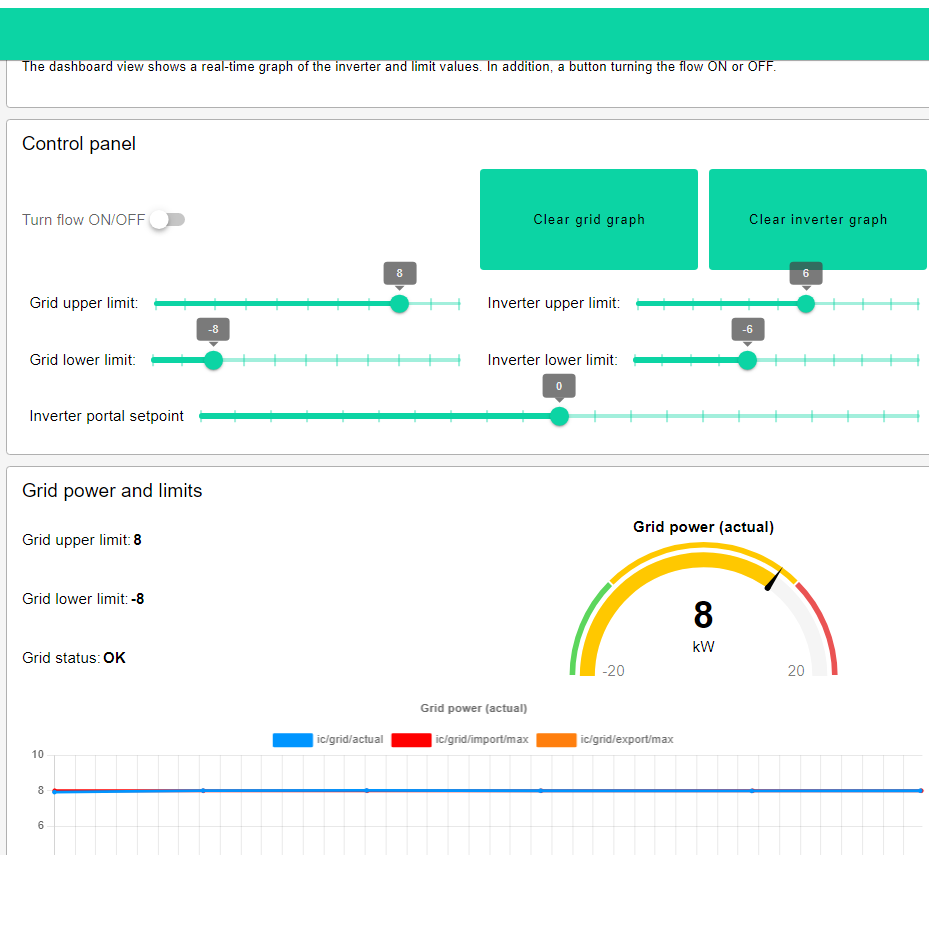Click the 8 kW gauge reading

(x=703, y=616)
